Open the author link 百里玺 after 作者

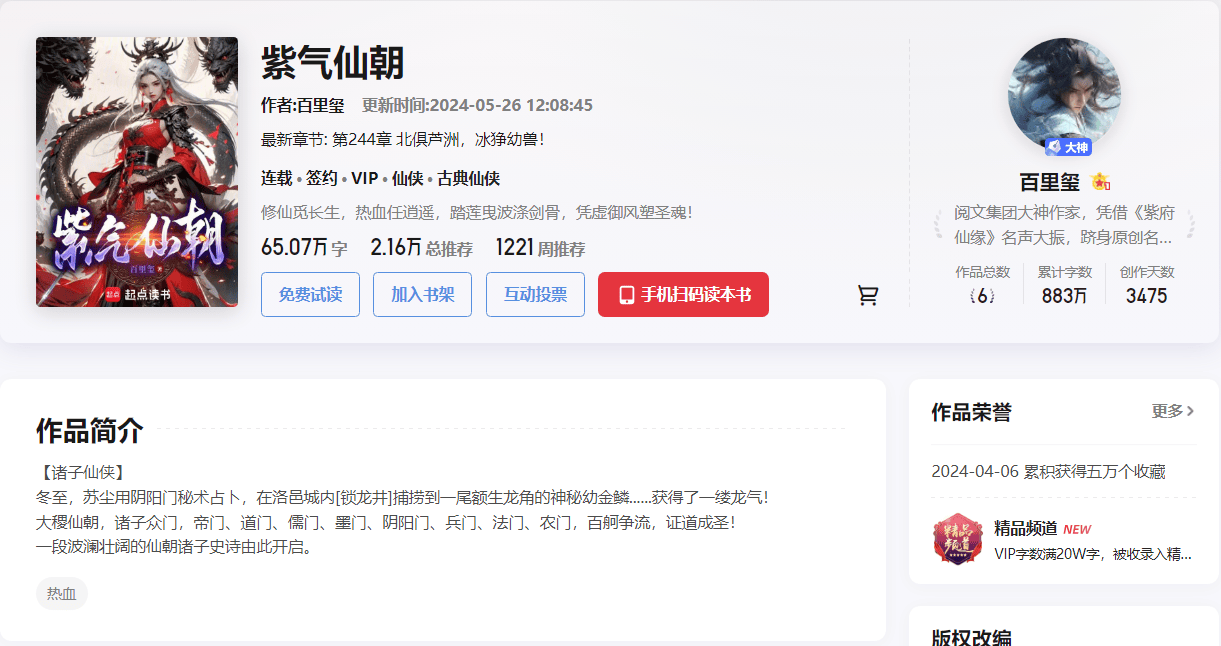click(320, 105)
